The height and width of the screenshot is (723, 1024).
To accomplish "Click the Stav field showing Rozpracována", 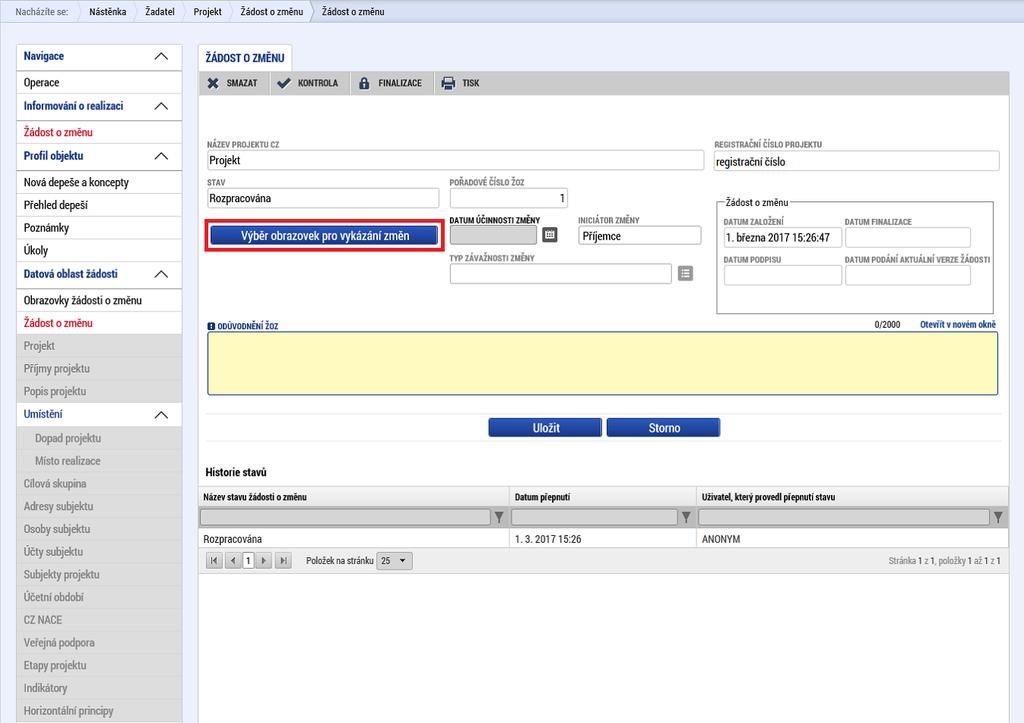I will 323,198.
